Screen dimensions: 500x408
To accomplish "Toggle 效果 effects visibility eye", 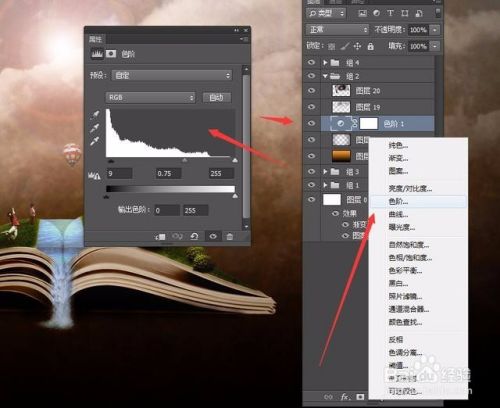I will 336,213.
